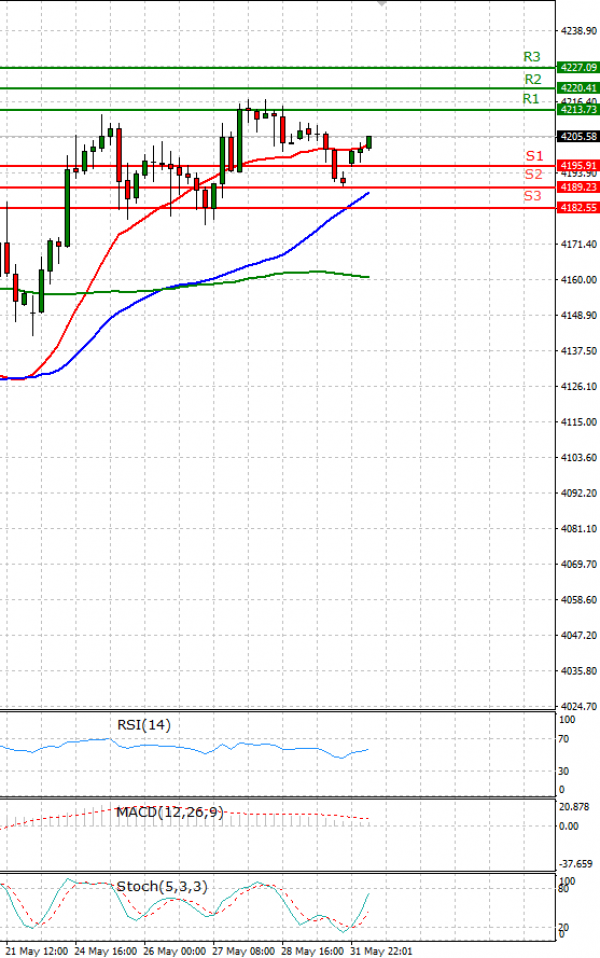Select the 4213.73 green price tag
Viewport: 600px width, 958px height.
tap(578, 109)
